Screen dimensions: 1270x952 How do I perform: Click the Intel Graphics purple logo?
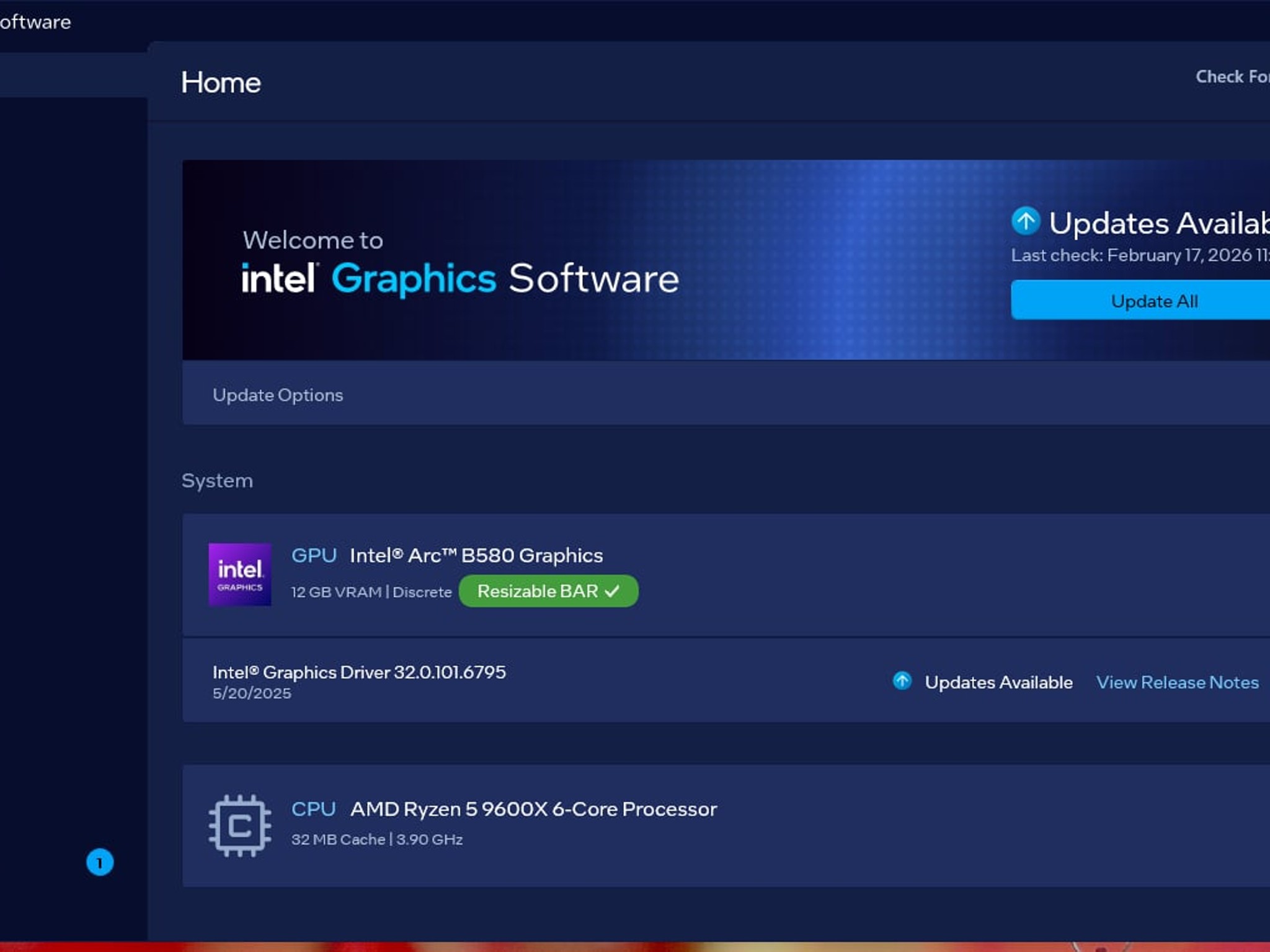[240, 574]
